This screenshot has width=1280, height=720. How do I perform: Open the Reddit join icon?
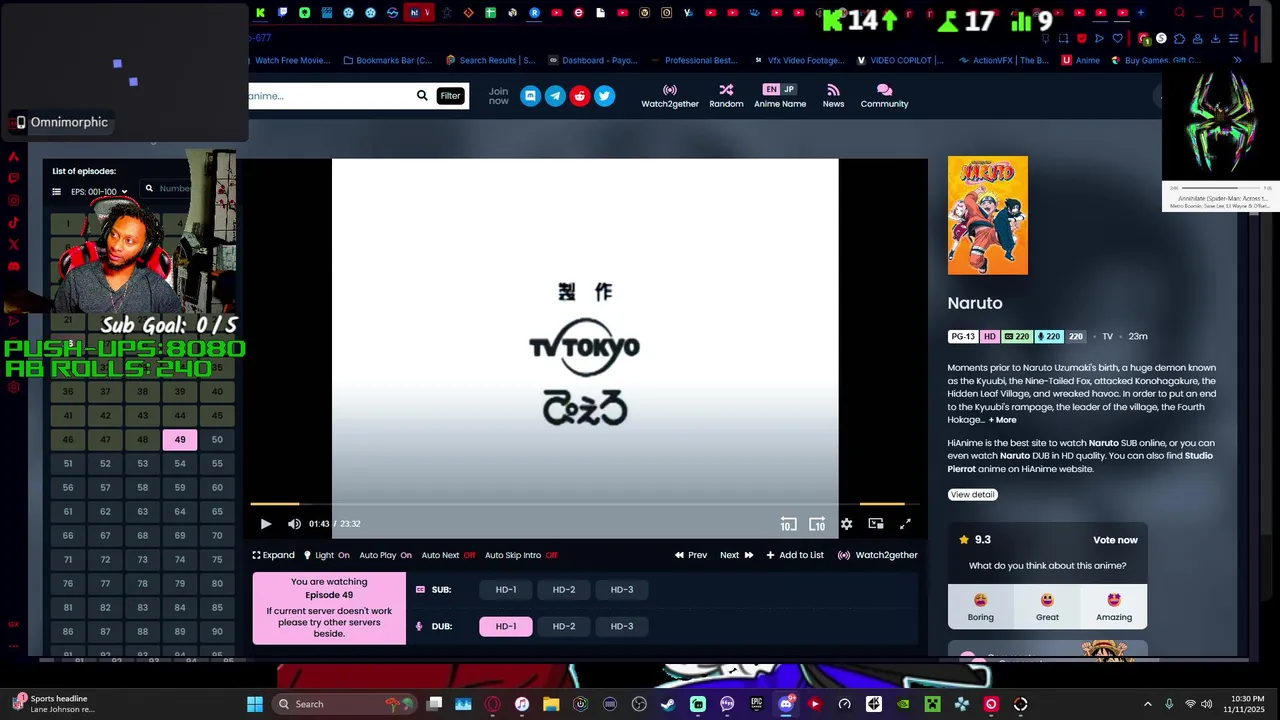[x=580, y=96]
